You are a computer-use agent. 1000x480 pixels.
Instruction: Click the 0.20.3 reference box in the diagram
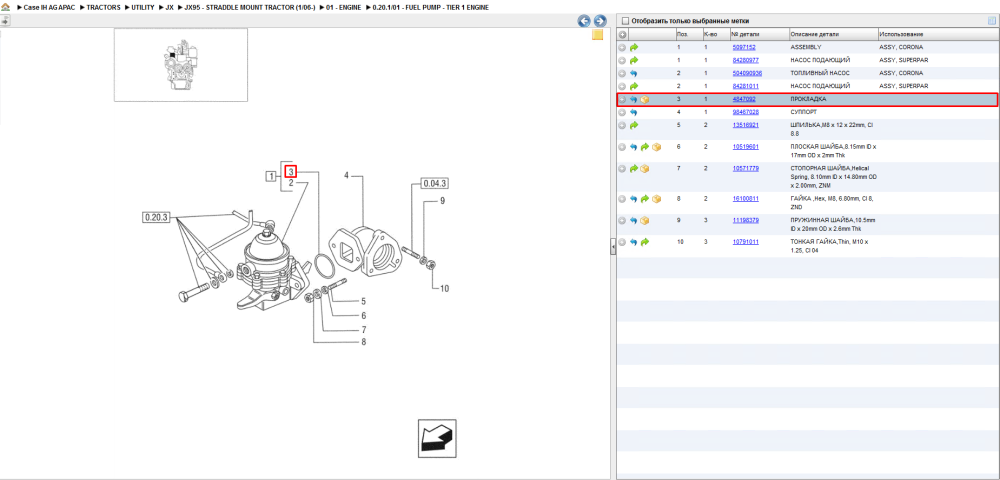155,218
